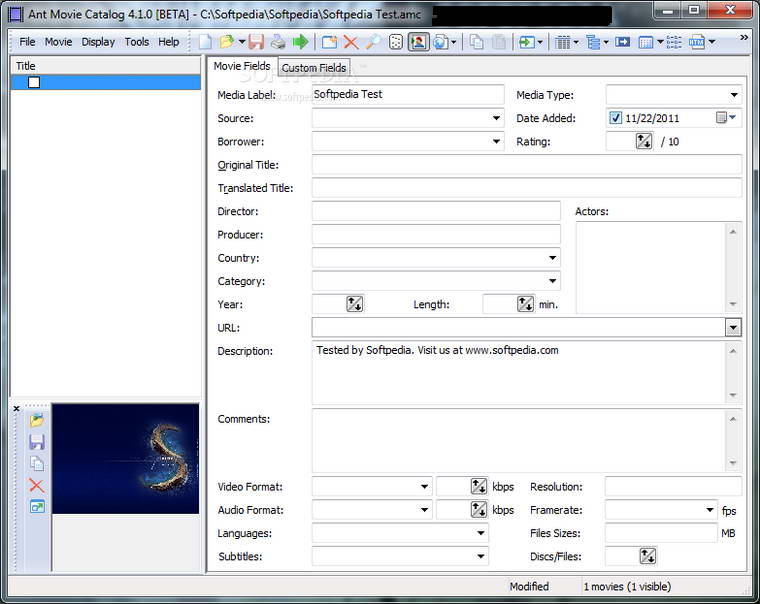This screenshot has width=760, height=604.
Task: Tick the checkbox in the movie list row
Action: (x=34, y=82)
